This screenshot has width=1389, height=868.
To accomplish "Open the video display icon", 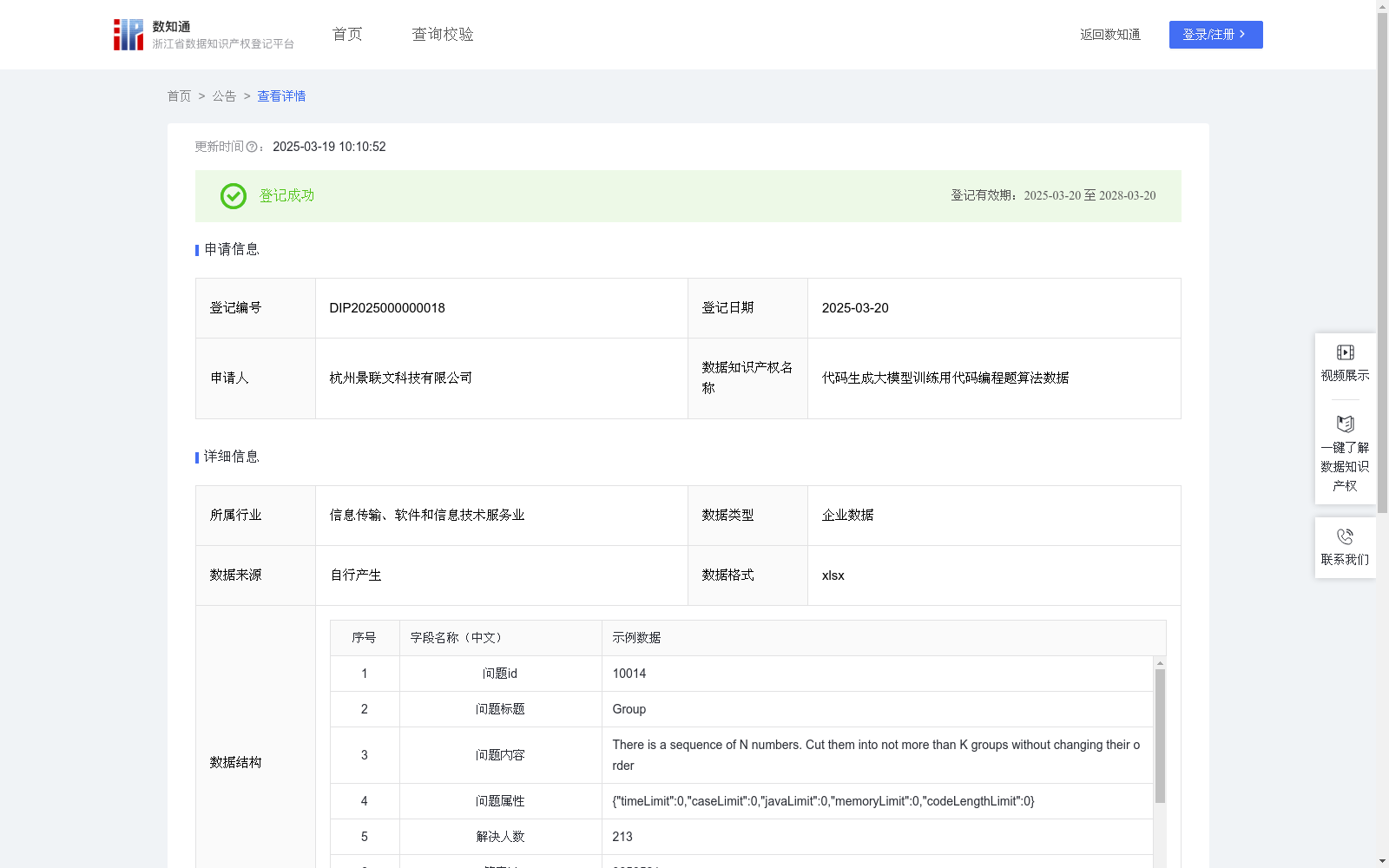I will pos(1345,352).
